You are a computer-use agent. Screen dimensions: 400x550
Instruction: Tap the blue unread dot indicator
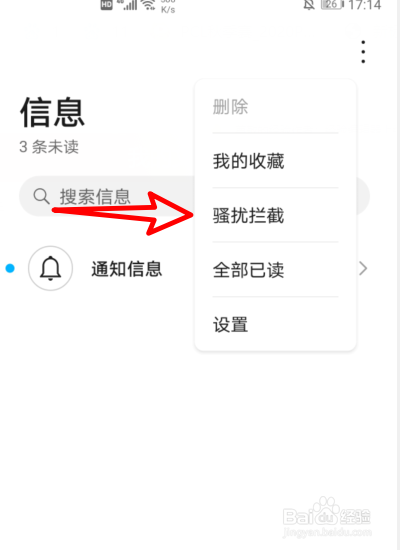10,268
